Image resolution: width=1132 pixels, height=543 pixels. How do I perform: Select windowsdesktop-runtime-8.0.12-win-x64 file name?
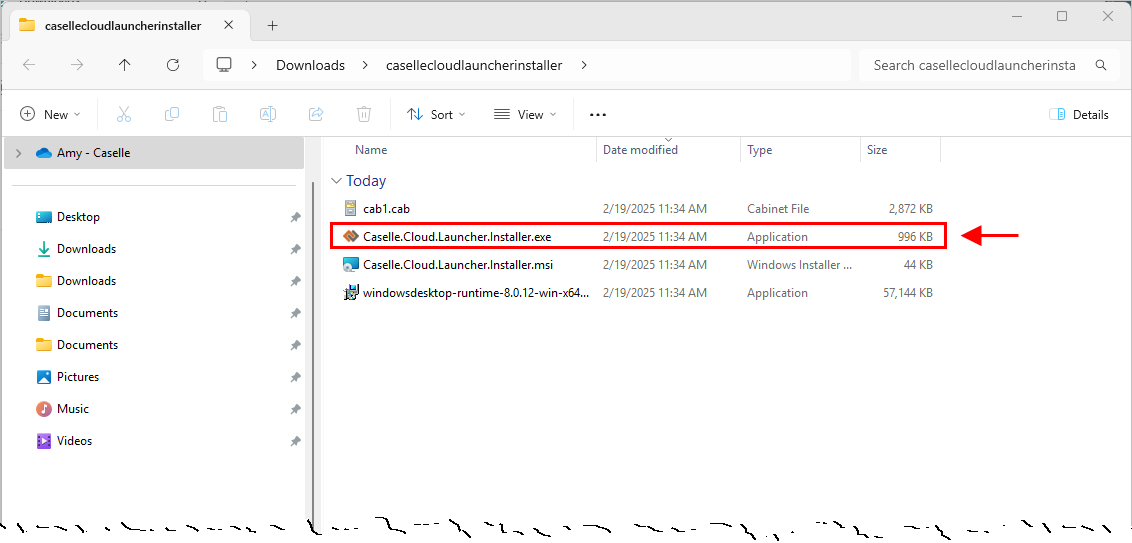tap(476, 292)
